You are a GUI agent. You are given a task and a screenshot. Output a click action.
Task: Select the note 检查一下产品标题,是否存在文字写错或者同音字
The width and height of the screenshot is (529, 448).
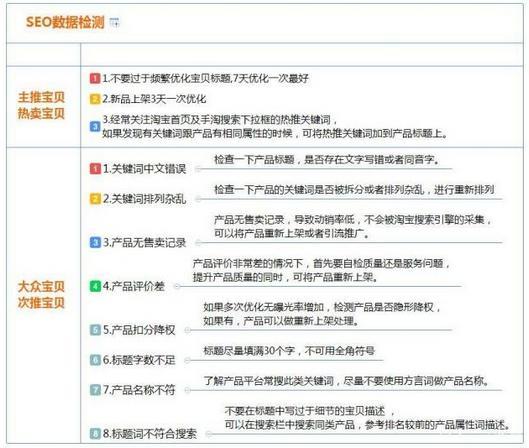(327, 159)
